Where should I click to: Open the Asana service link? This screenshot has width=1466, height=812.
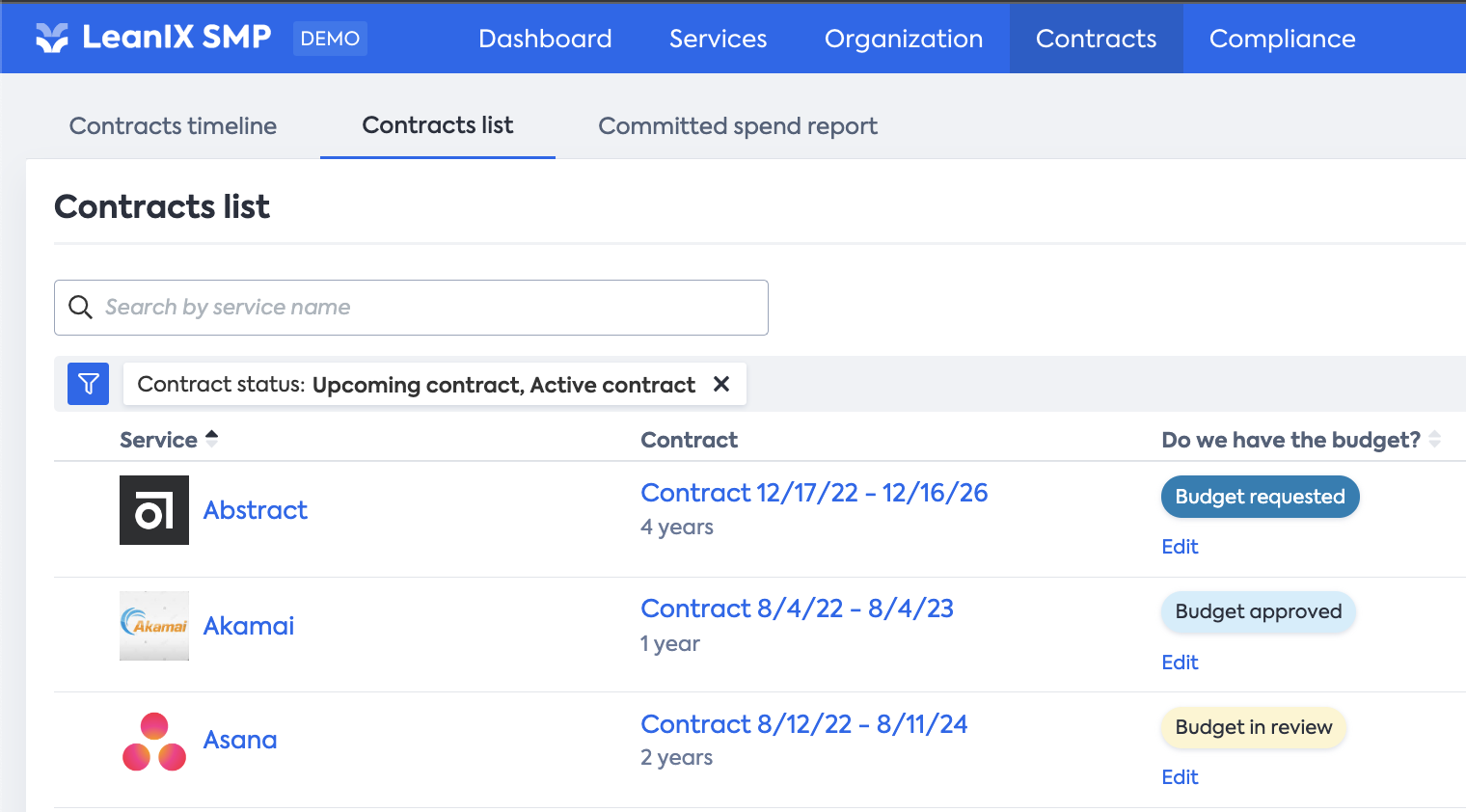click(x=240, y=741)
